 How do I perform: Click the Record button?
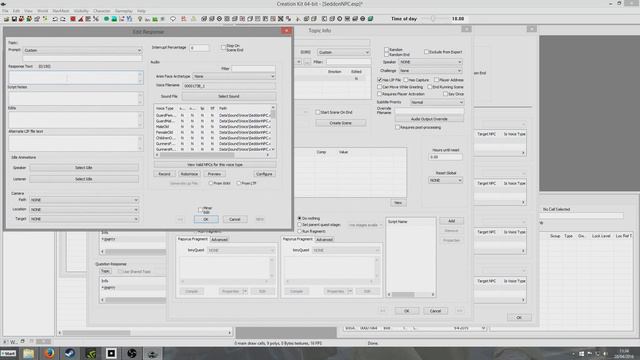tap(164, 174)
